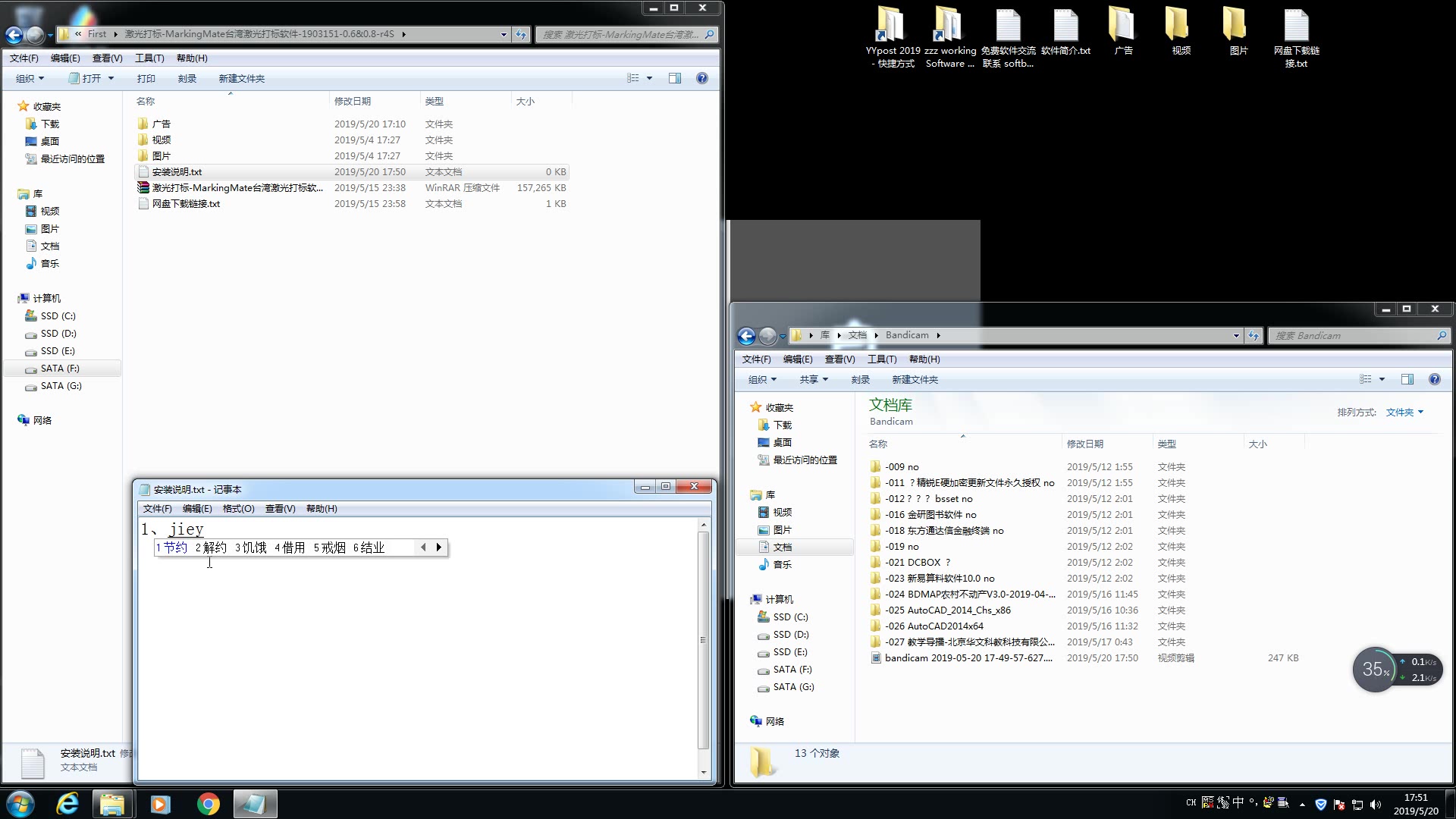The image size is (1456, 819).
Task: Click the back arrow in Bandicam explorer window
Action: pyautogui.click(x=746, y=335)
